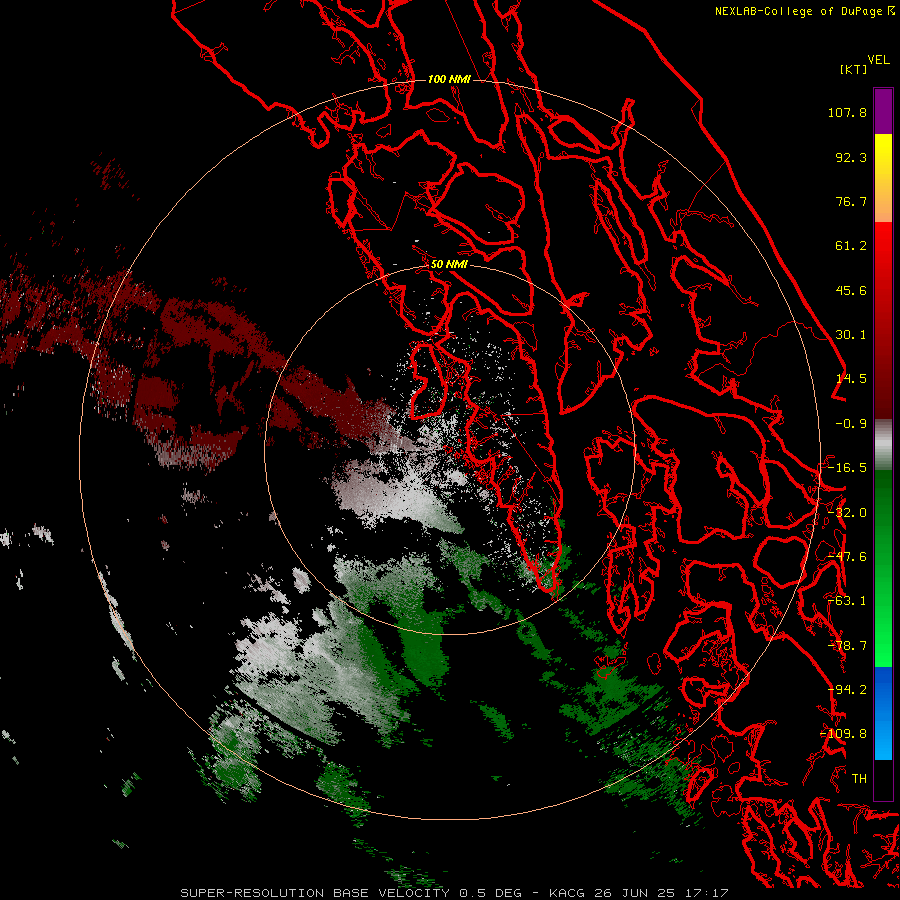Click the 100 NMI range ring label

click(x=449, y=79)
